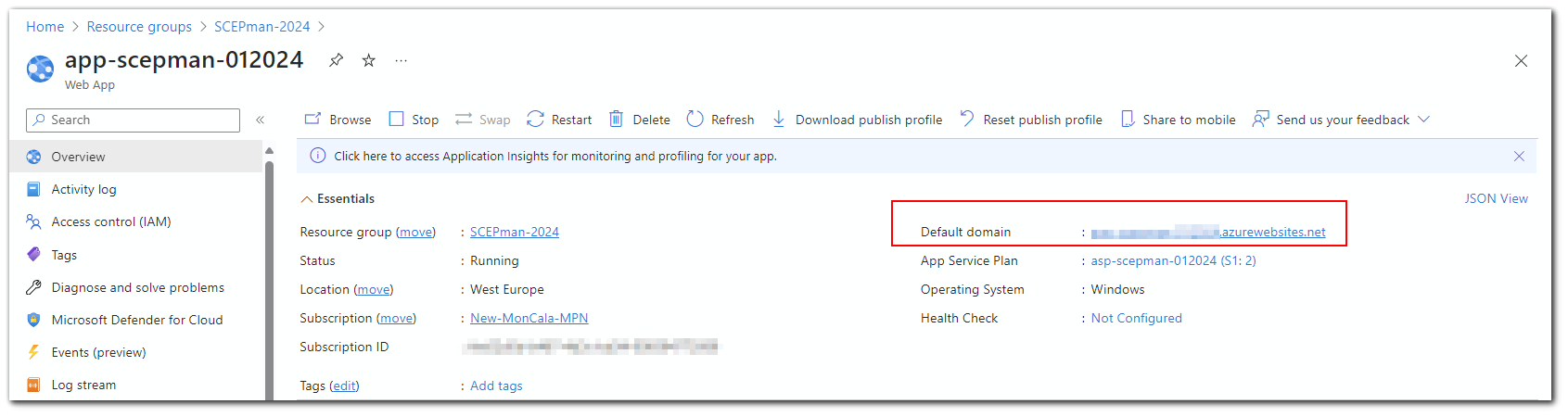Mark the web app as favorite star

coord(369,60)
